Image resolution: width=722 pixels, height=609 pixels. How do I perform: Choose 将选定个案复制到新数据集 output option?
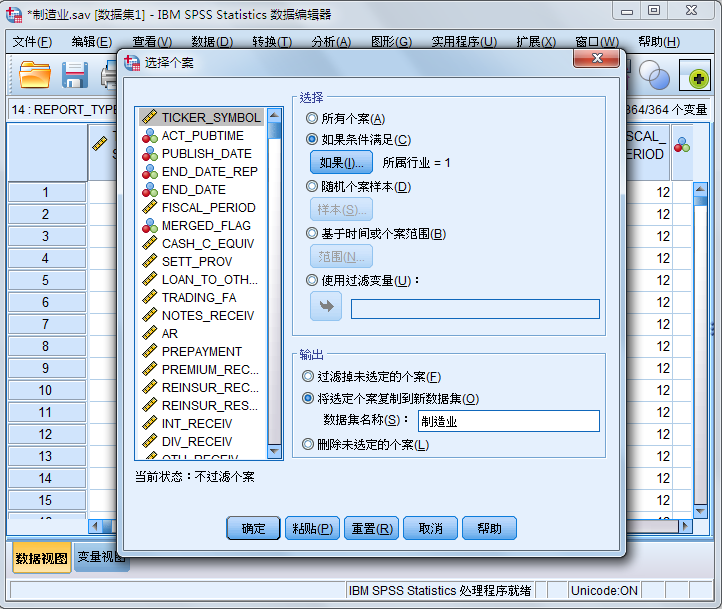(x=308, y=398)
